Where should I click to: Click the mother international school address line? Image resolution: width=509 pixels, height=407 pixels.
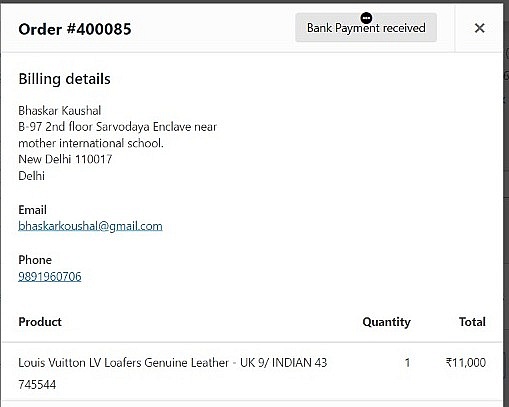(91, 143)
